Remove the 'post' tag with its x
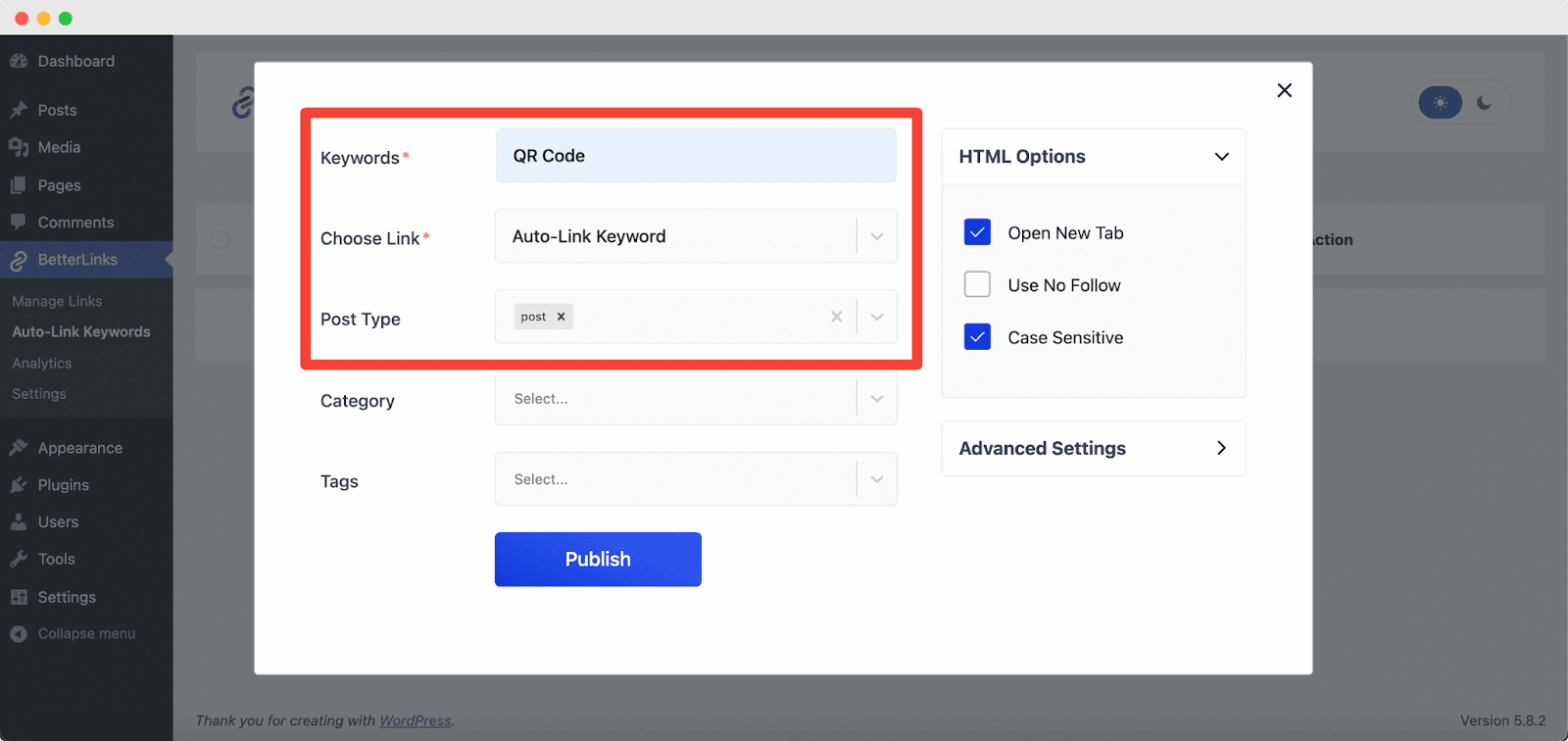Image resolution: width=1568 pixels, height=741 pixels. [561, 317]
